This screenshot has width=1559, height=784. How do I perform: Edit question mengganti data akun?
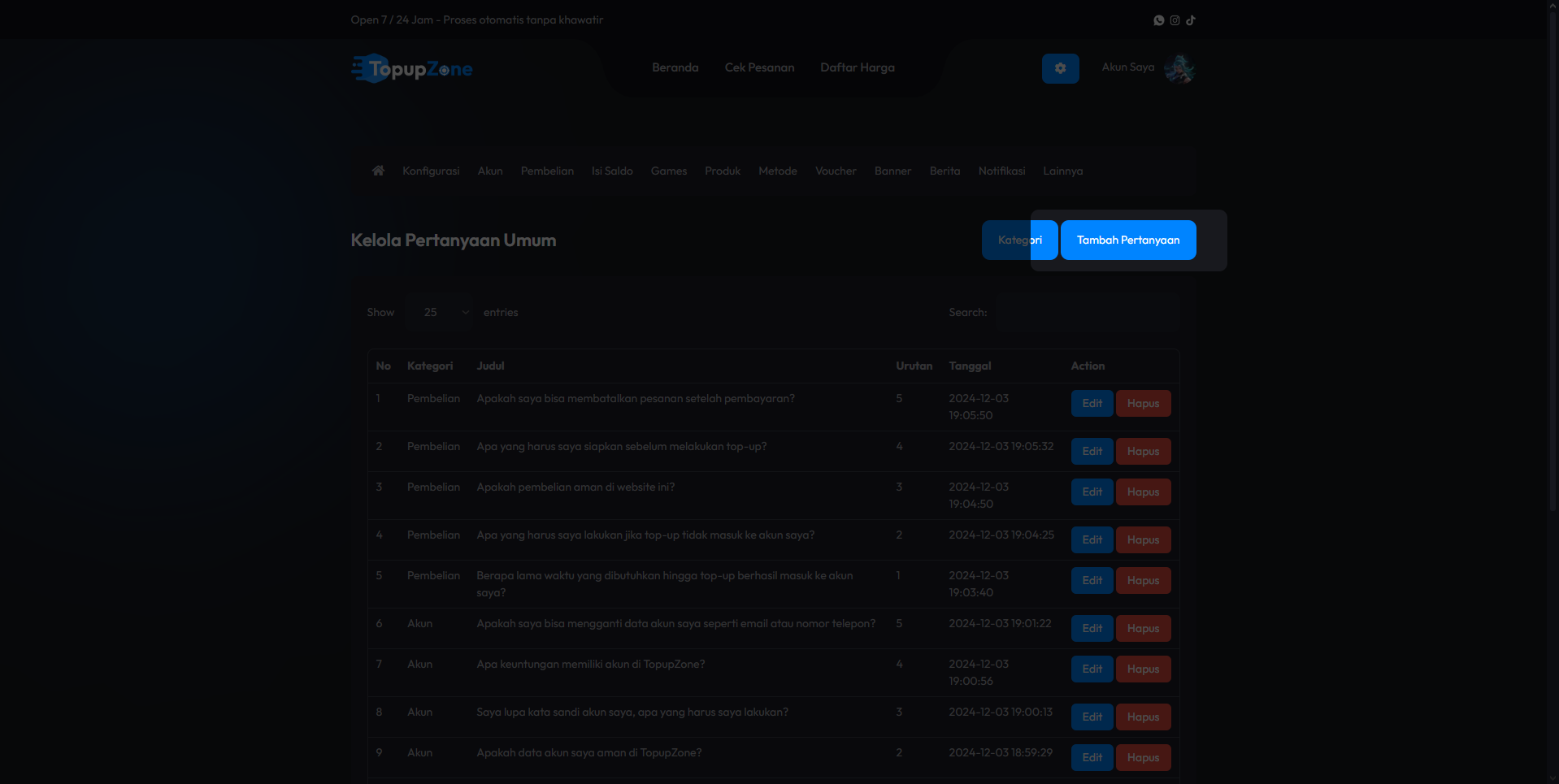pyautogui.click(x=1092, y=629)
